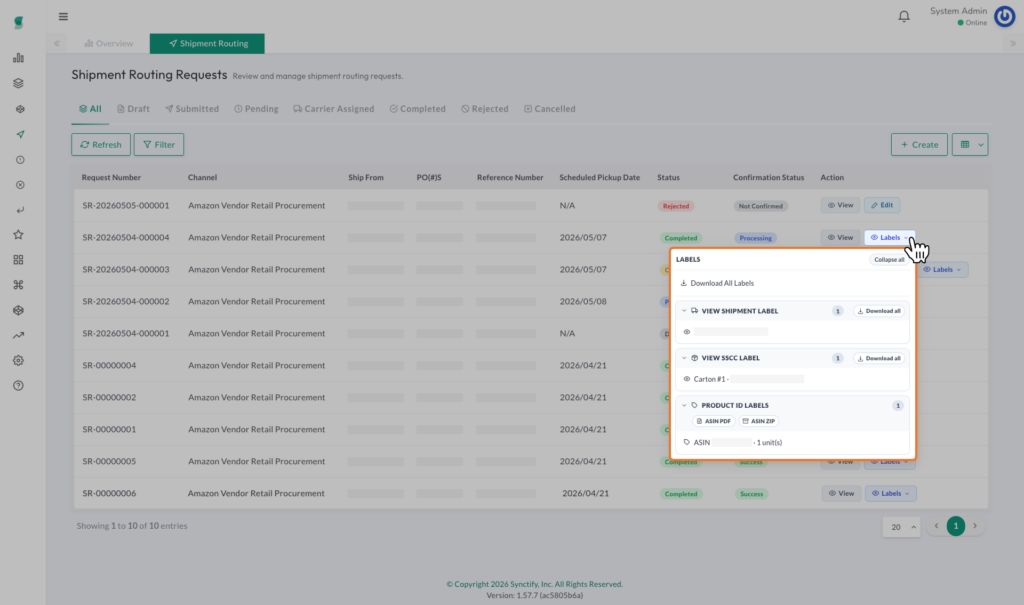Switch to the Overview tab
Image resolution: width=1024 pixels, height=605 pixels.
pyautogui.click(x=108, y=43)
